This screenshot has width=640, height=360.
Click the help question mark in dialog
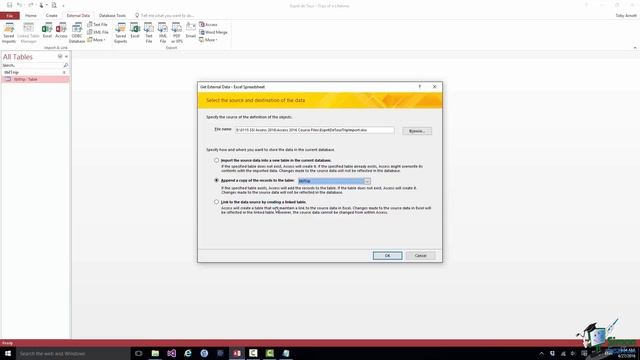420,87
